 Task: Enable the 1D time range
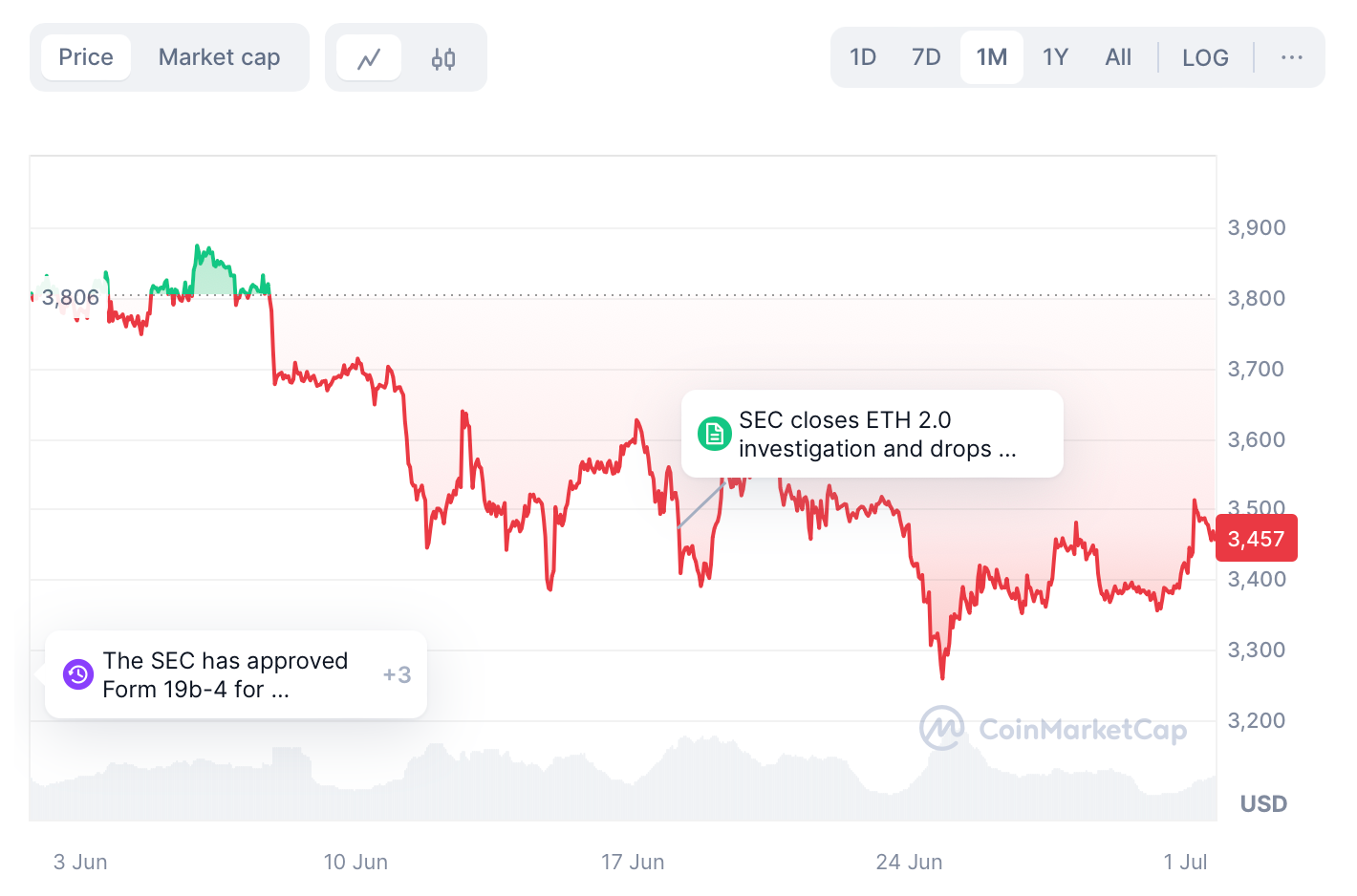(x=862, y=56)
